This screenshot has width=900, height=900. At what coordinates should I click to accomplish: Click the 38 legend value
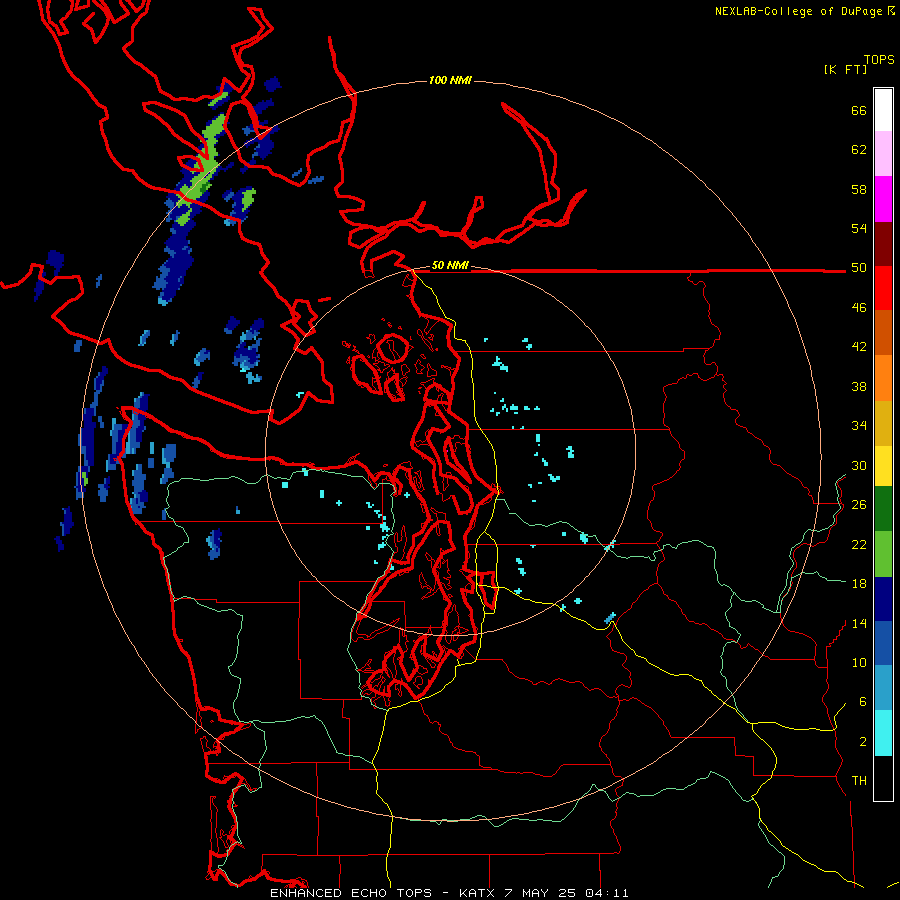(859, 386)
